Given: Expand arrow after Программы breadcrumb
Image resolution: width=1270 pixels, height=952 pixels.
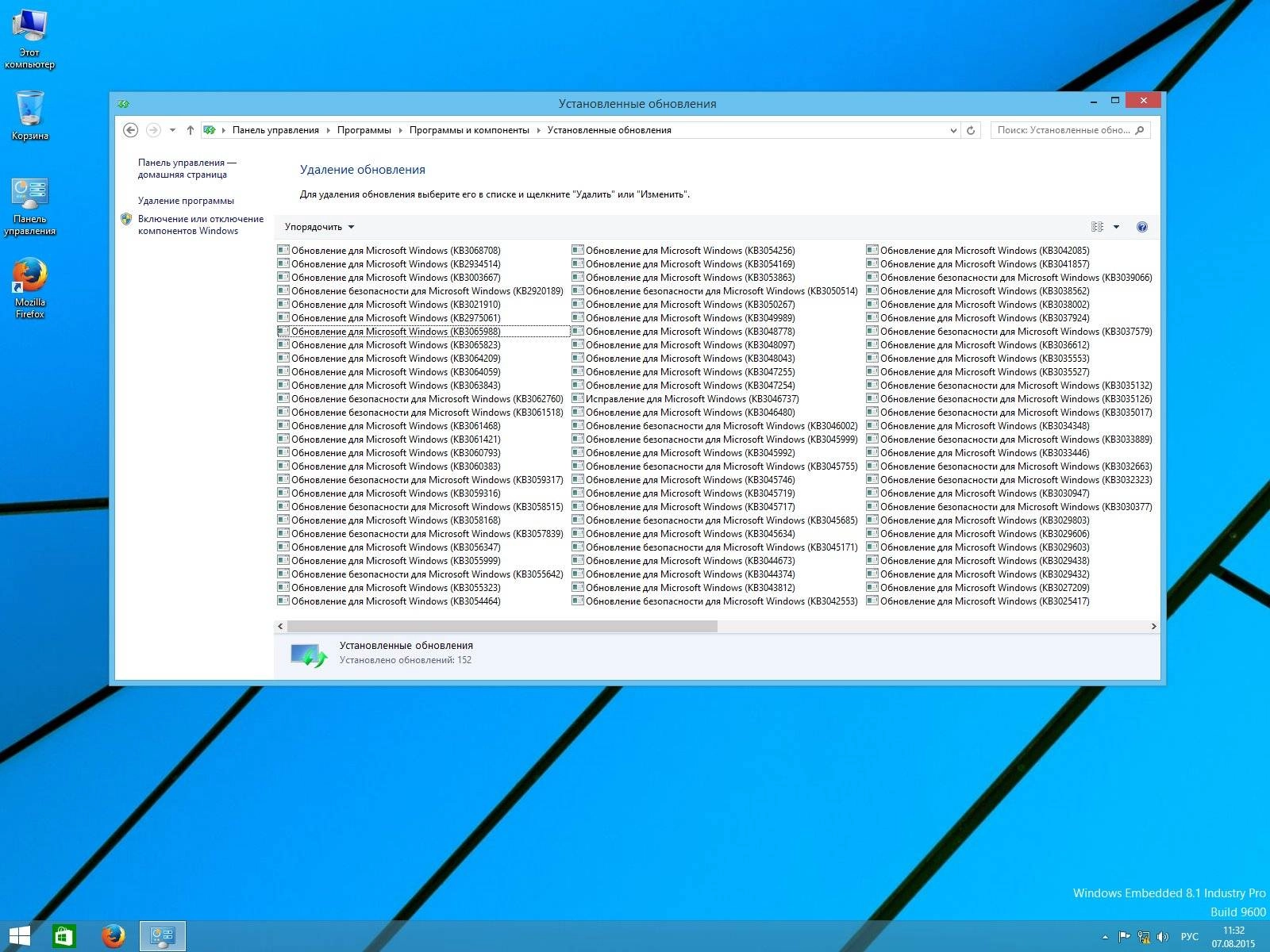Looking at the screenshot, I should (400, 130).
